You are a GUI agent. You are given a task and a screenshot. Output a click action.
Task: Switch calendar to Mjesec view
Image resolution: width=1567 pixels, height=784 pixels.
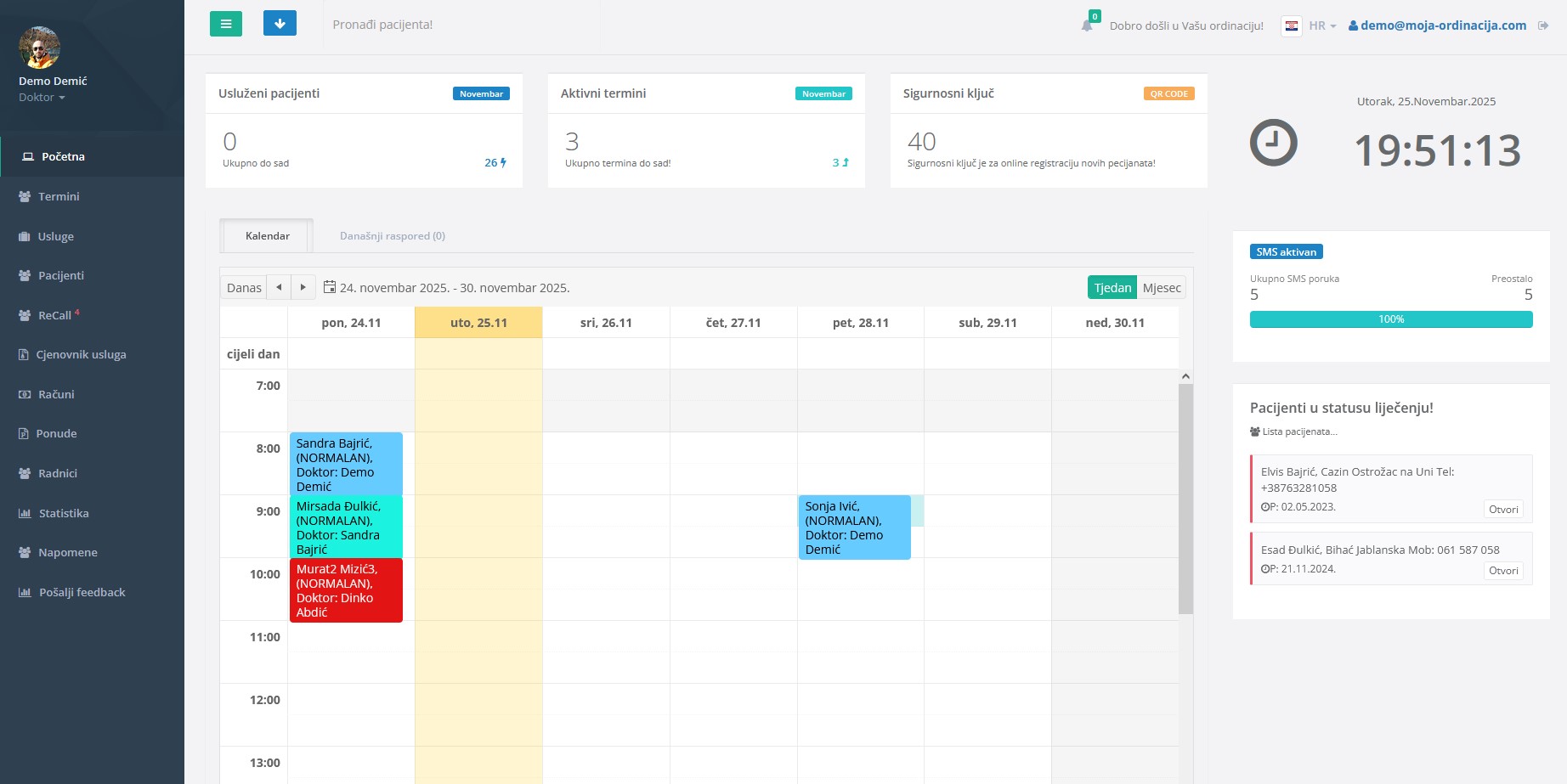pyautogui.click(x=1161, y=288)
